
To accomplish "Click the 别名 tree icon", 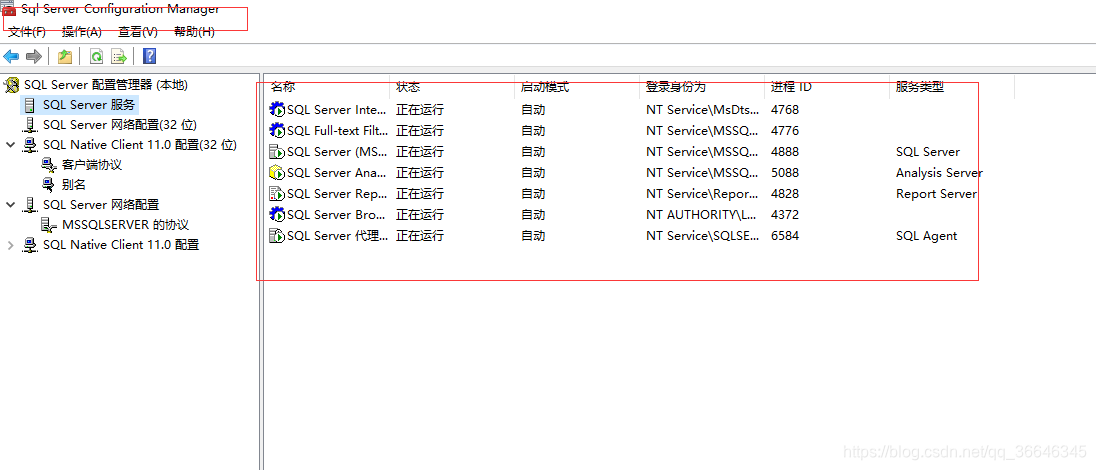I will [48, 185].
